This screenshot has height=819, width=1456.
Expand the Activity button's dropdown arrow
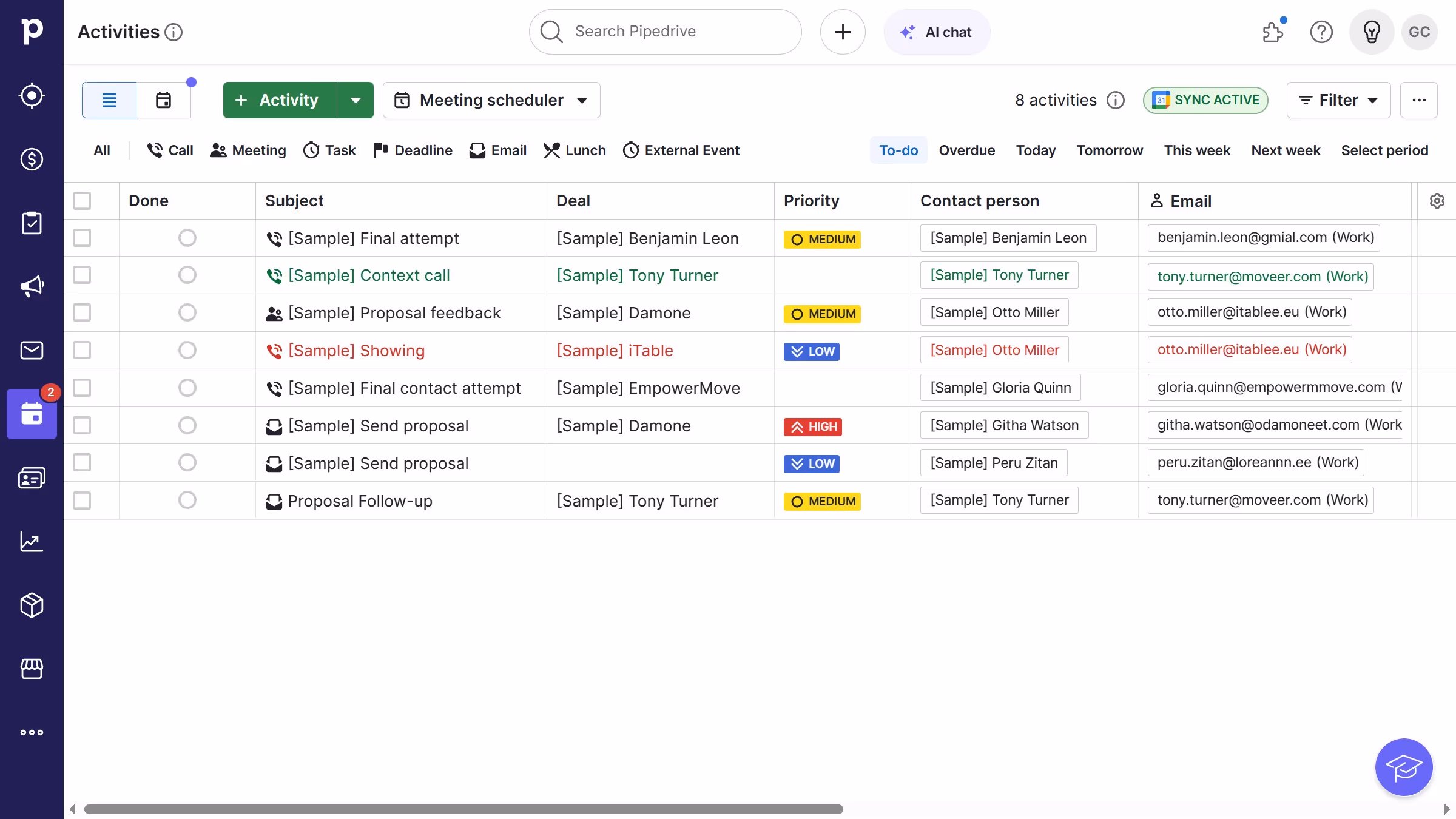point(355,100)
